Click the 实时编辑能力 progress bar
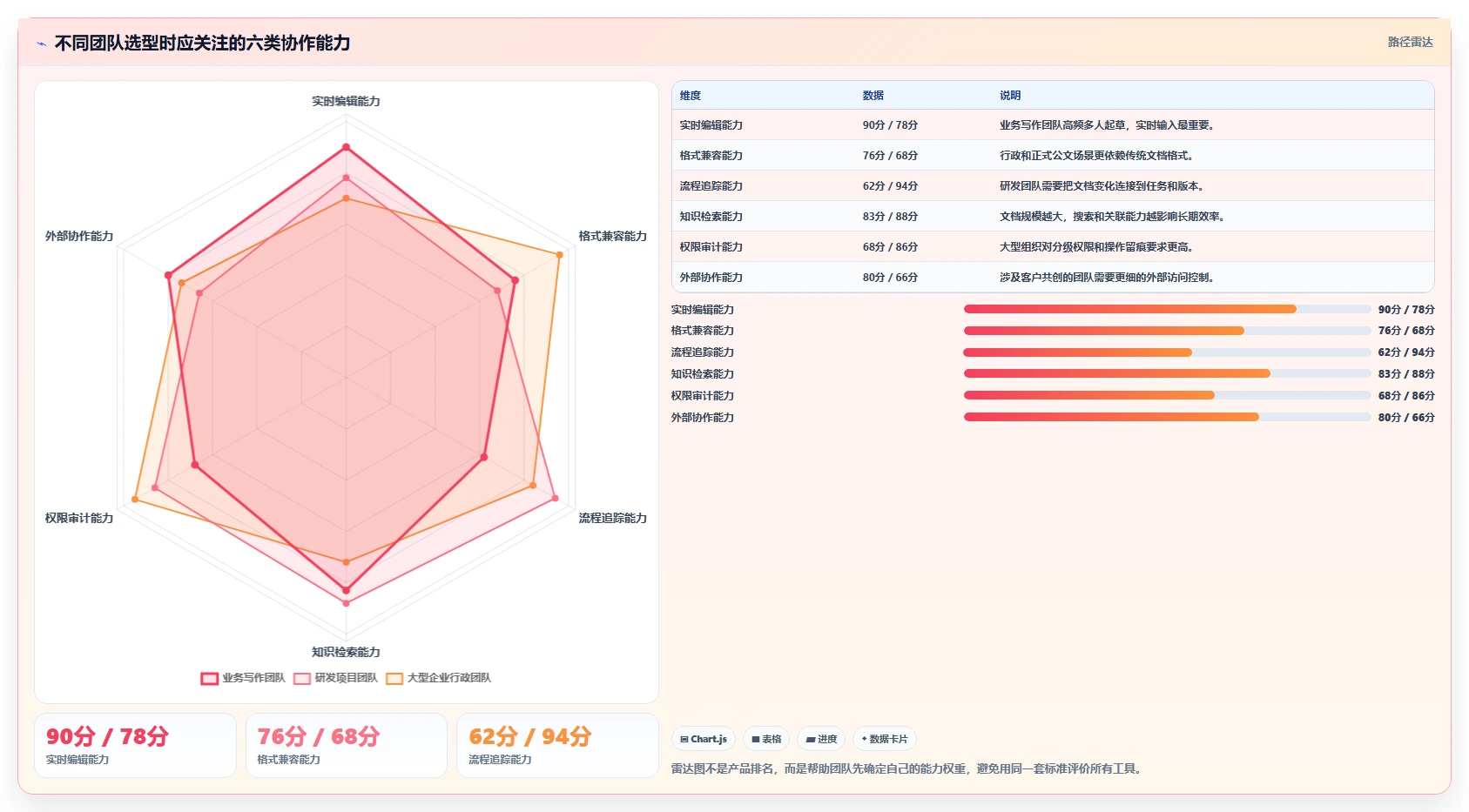Image resolution: width=1469 pixels, height=812 pixels. [x=1167, y=309]
